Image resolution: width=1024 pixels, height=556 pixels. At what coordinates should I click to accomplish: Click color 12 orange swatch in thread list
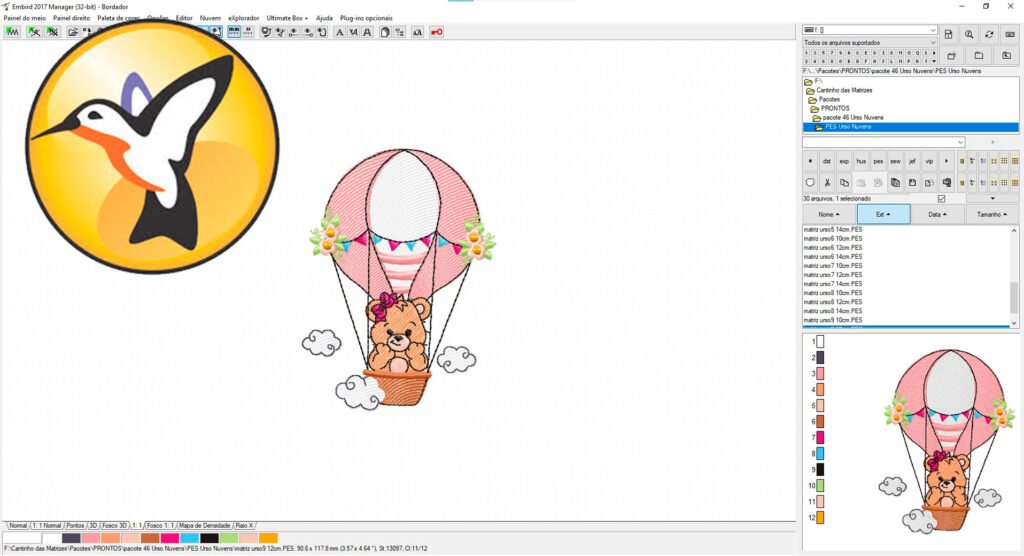(820, 517)
